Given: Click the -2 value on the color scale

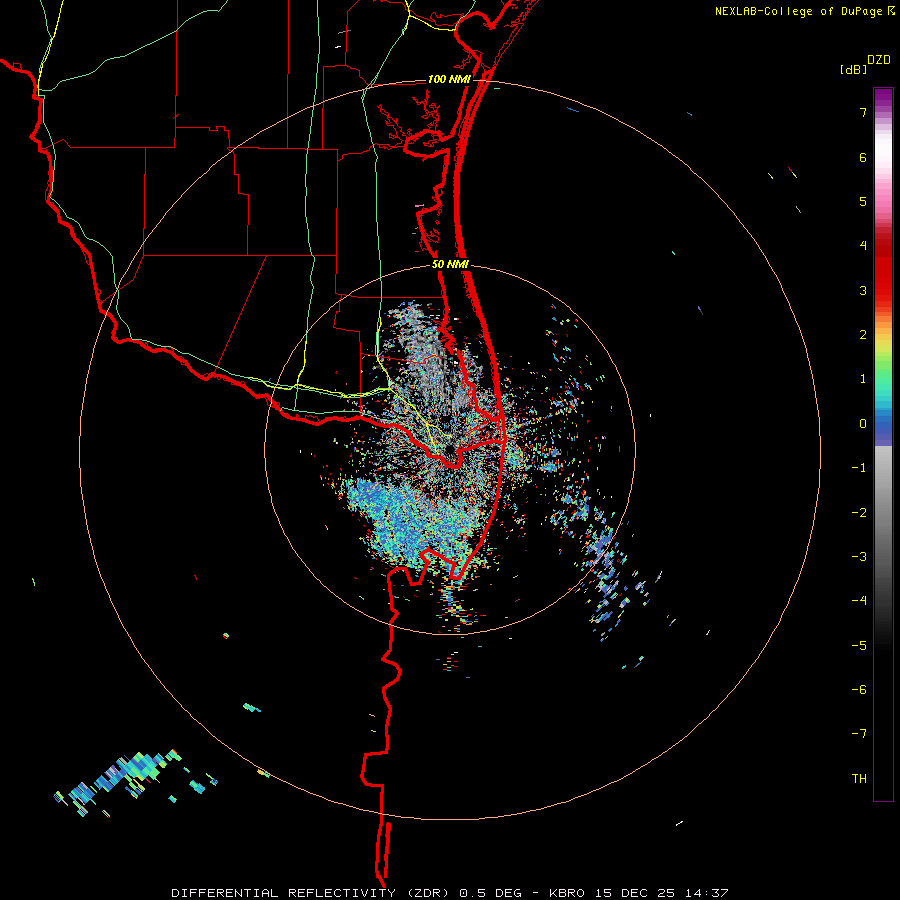Looking at the screenshot, I should click(x=859, y=512).
